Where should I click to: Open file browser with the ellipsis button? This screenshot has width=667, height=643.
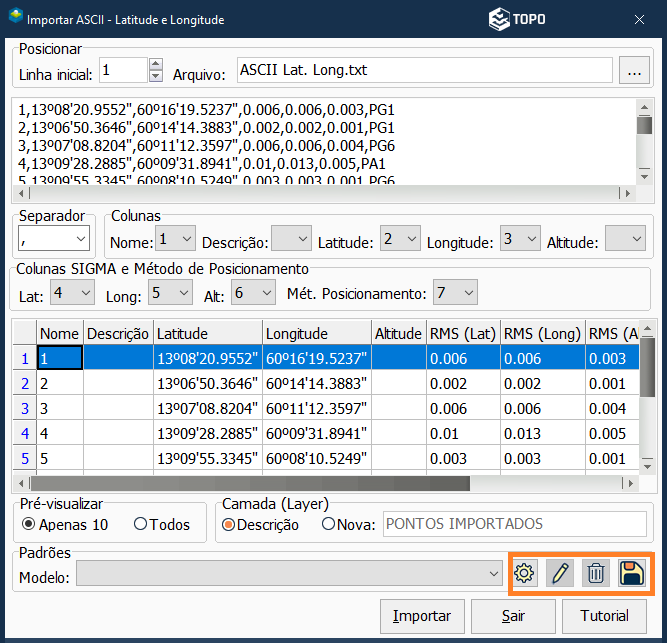click(633, 71)
